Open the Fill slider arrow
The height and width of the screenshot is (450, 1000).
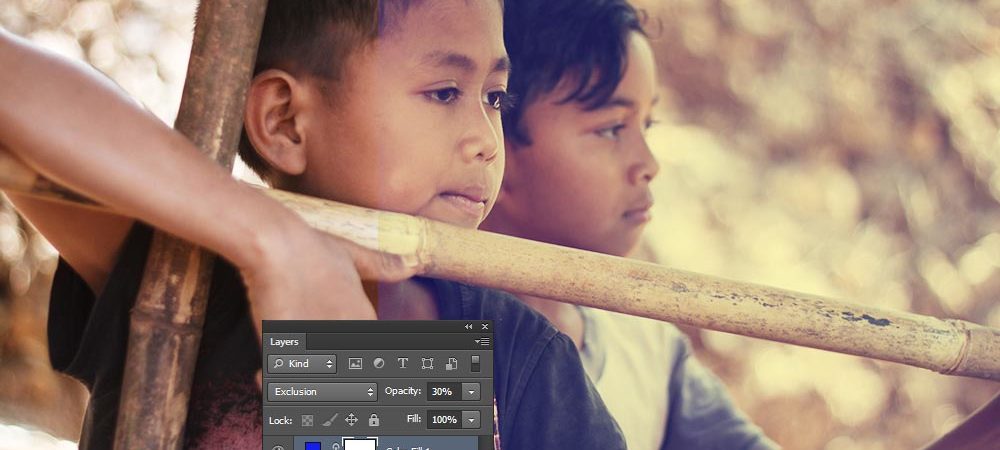coord(471,419)
